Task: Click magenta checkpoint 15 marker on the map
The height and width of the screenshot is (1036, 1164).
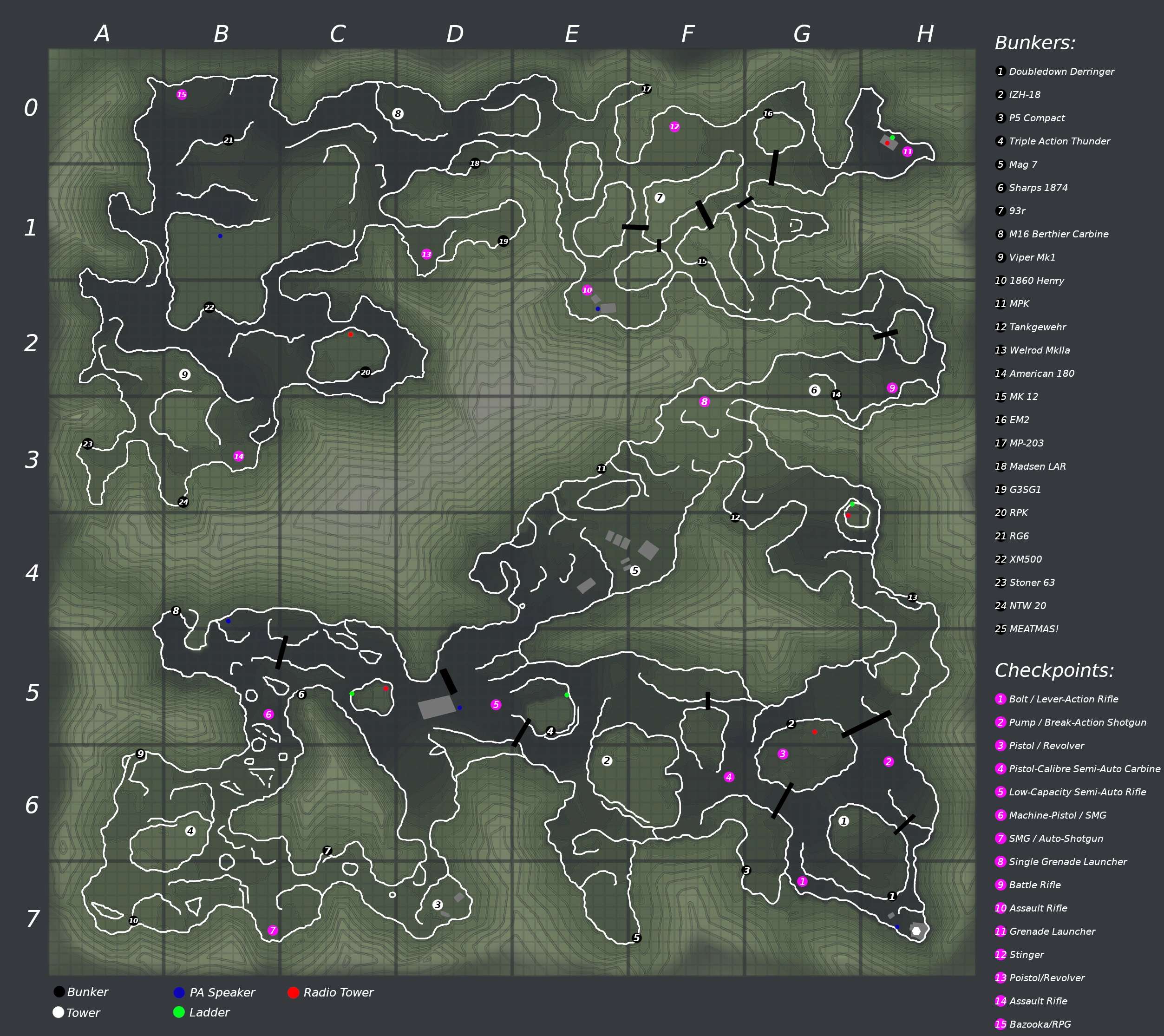Action: click(x=182, y=95)
